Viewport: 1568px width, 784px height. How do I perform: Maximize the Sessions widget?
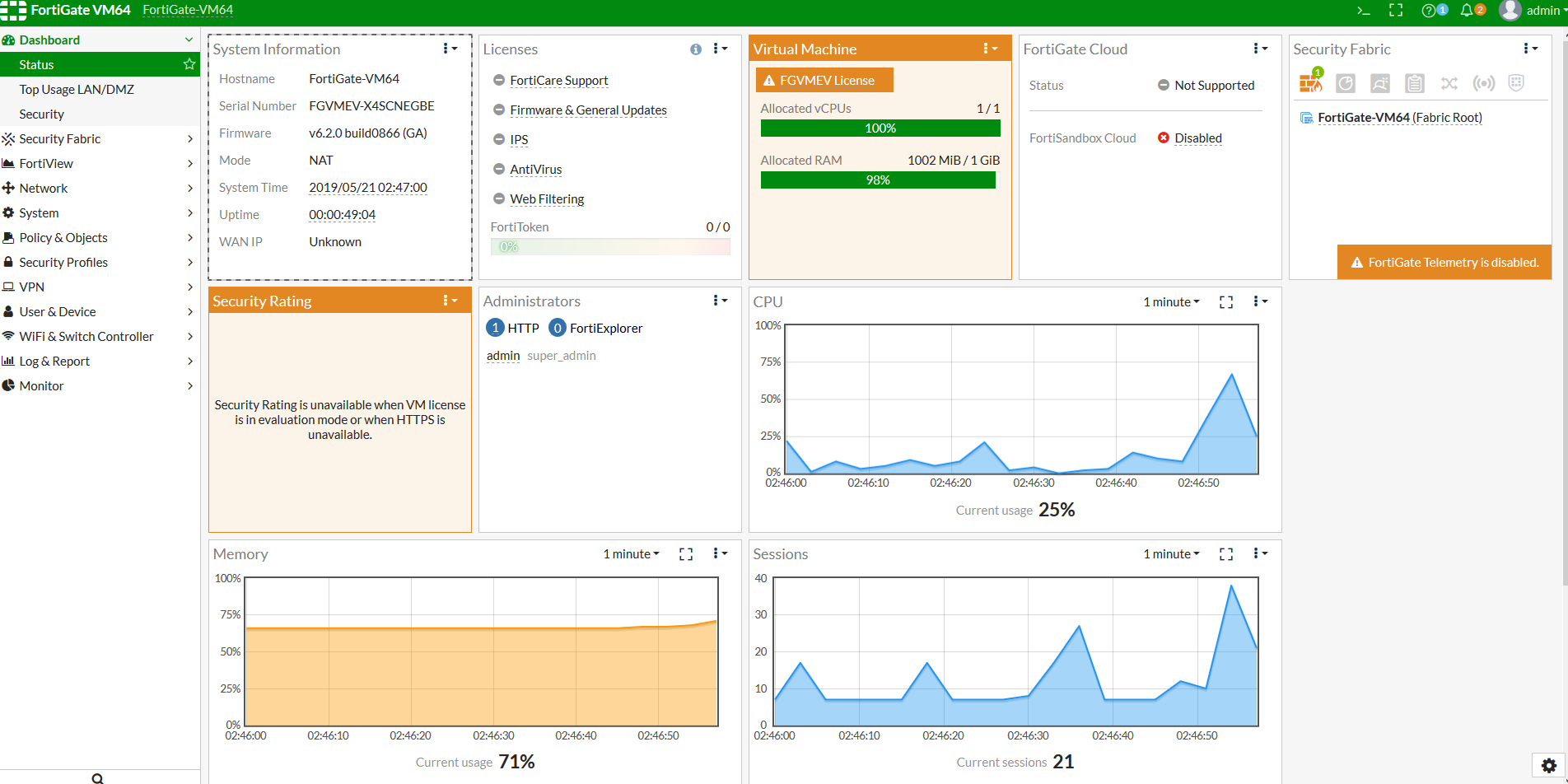point(1226,554)
